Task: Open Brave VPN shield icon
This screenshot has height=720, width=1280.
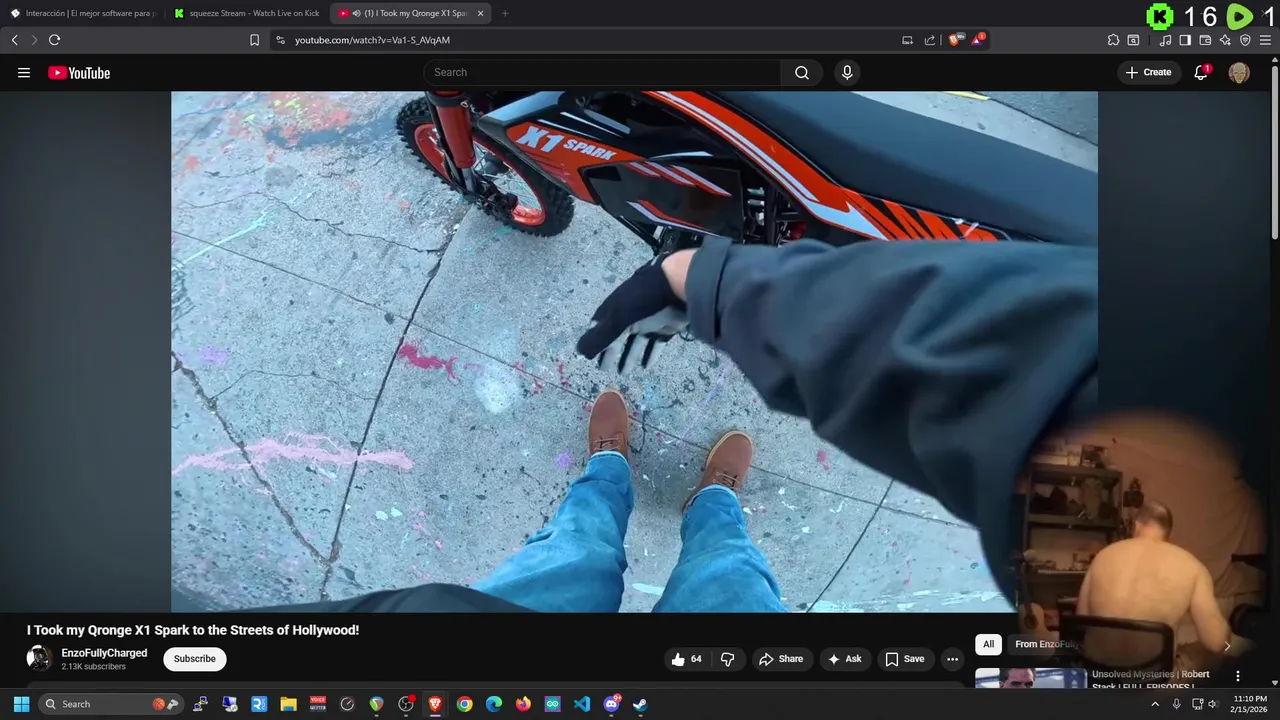Action: click(1245, 40)
